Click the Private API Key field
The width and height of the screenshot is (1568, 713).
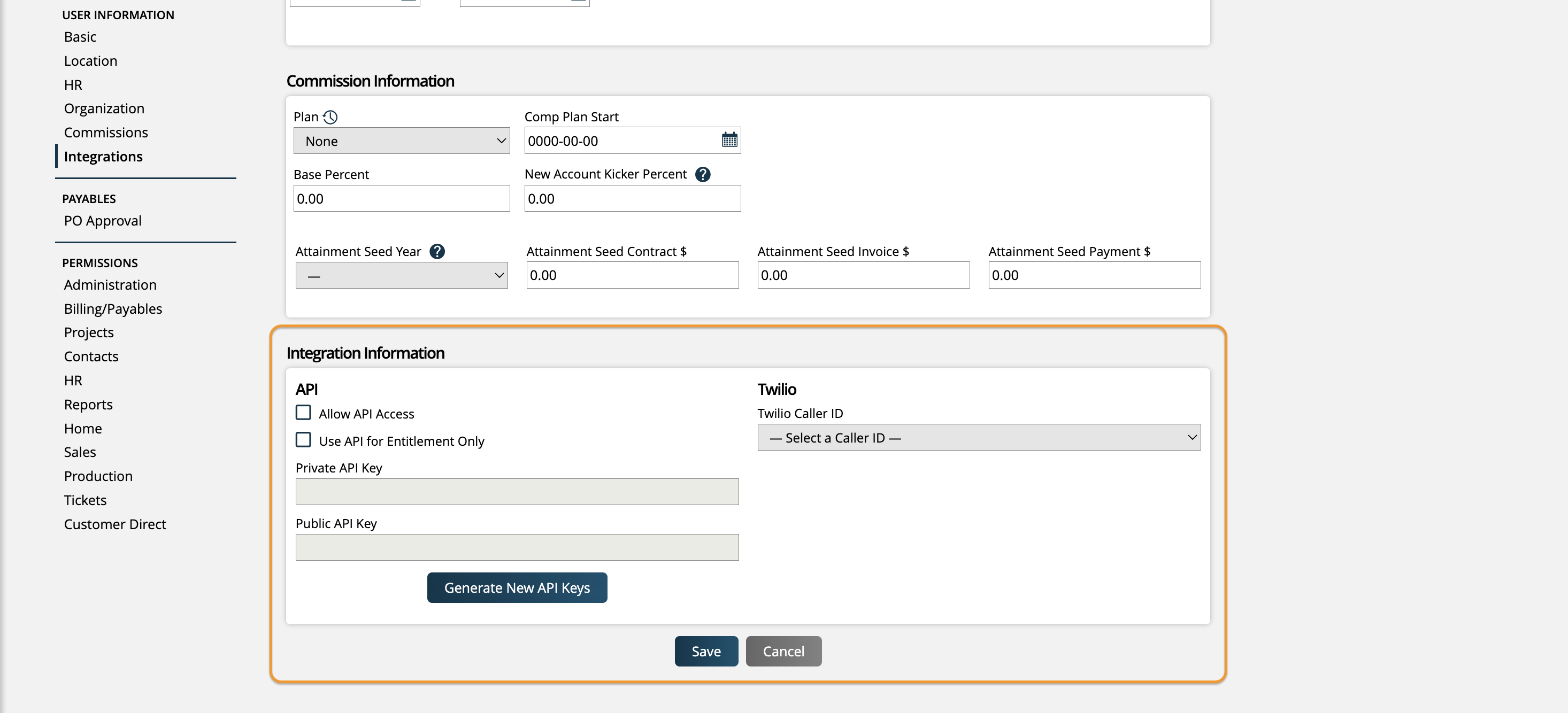(517, 492)
